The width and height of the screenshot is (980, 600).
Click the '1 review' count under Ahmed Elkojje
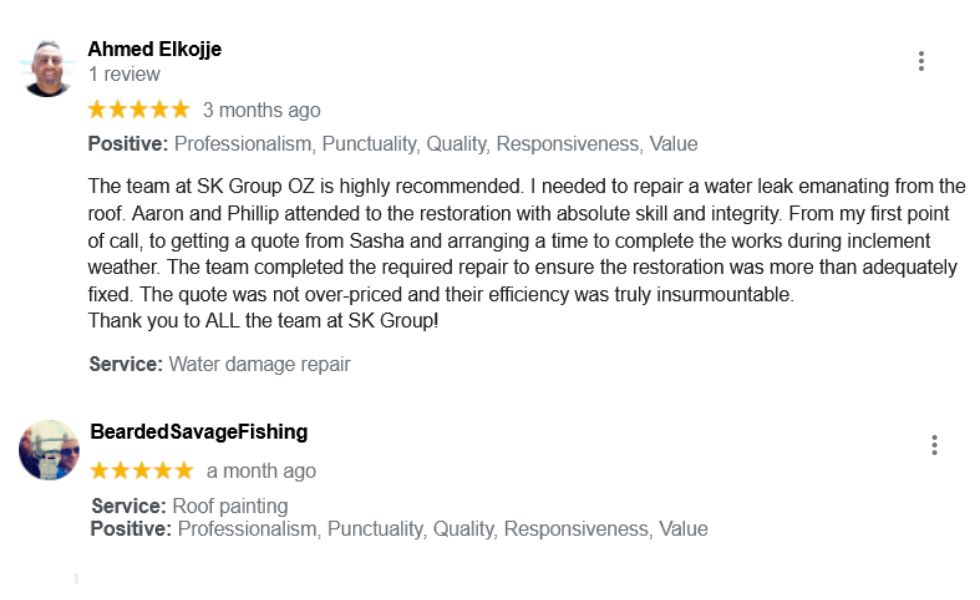tap(124, 74)
